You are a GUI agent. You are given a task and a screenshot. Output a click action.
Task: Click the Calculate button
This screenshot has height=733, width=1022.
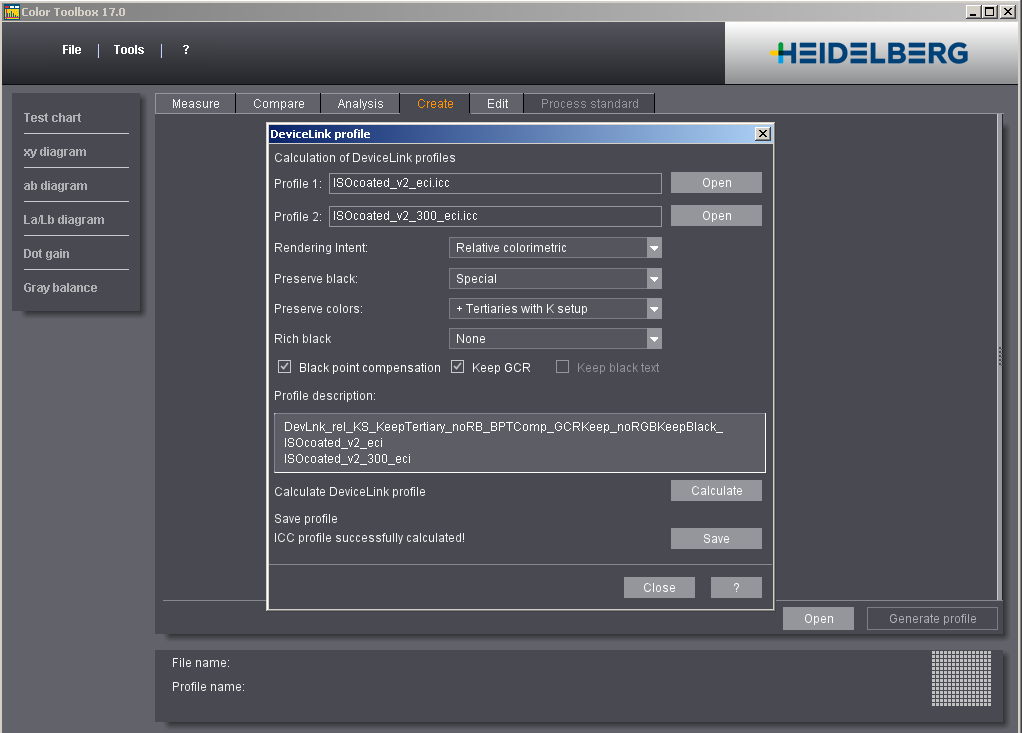pyautogui.click(x=716, y=491)
